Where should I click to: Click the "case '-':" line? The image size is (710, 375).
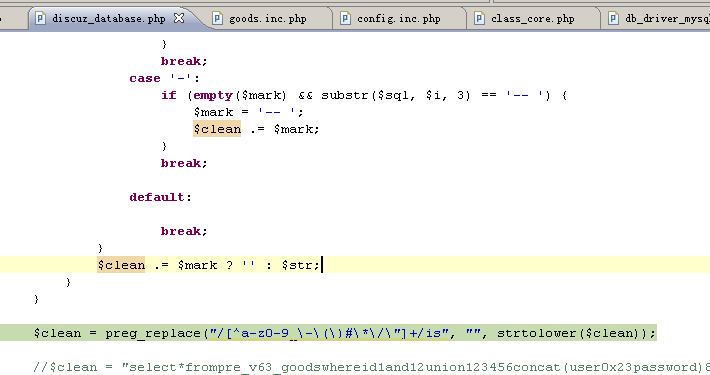[x=164, y=78]
